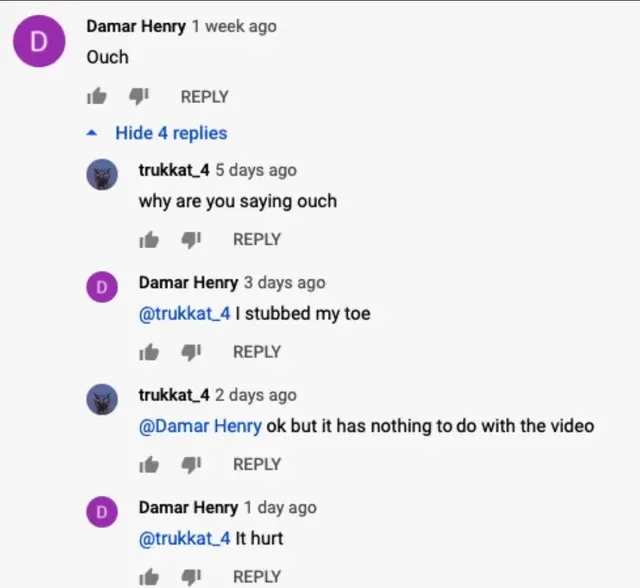Dislike the "nothing to do with the video" reply
This screenshot has height=588, width=640.
191,464
